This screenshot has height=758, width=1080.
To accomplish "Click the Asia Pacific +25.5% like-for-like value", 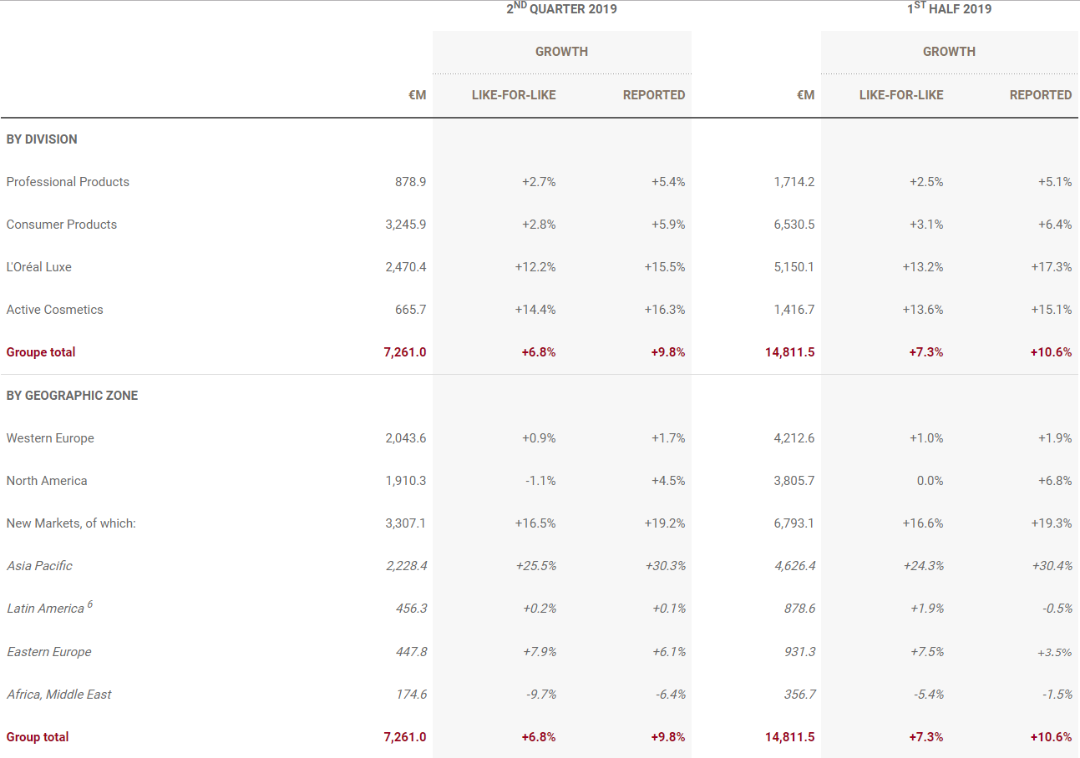I will [535, 566].
